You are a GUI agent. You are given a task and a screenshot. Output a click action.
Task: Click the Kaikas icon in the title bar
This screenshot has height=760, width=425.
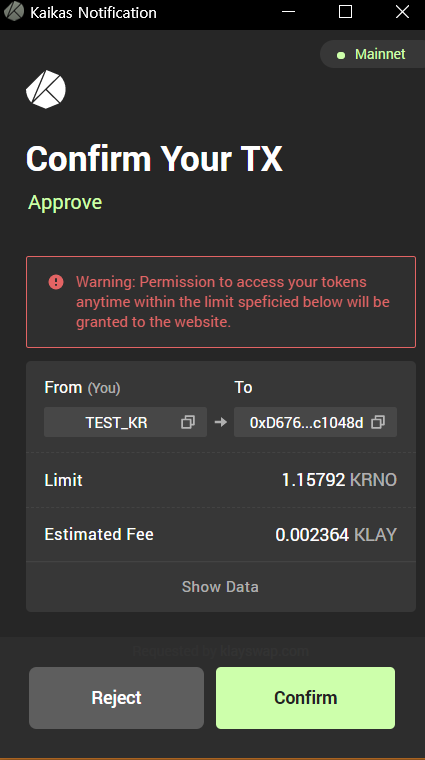coord(14,12)
